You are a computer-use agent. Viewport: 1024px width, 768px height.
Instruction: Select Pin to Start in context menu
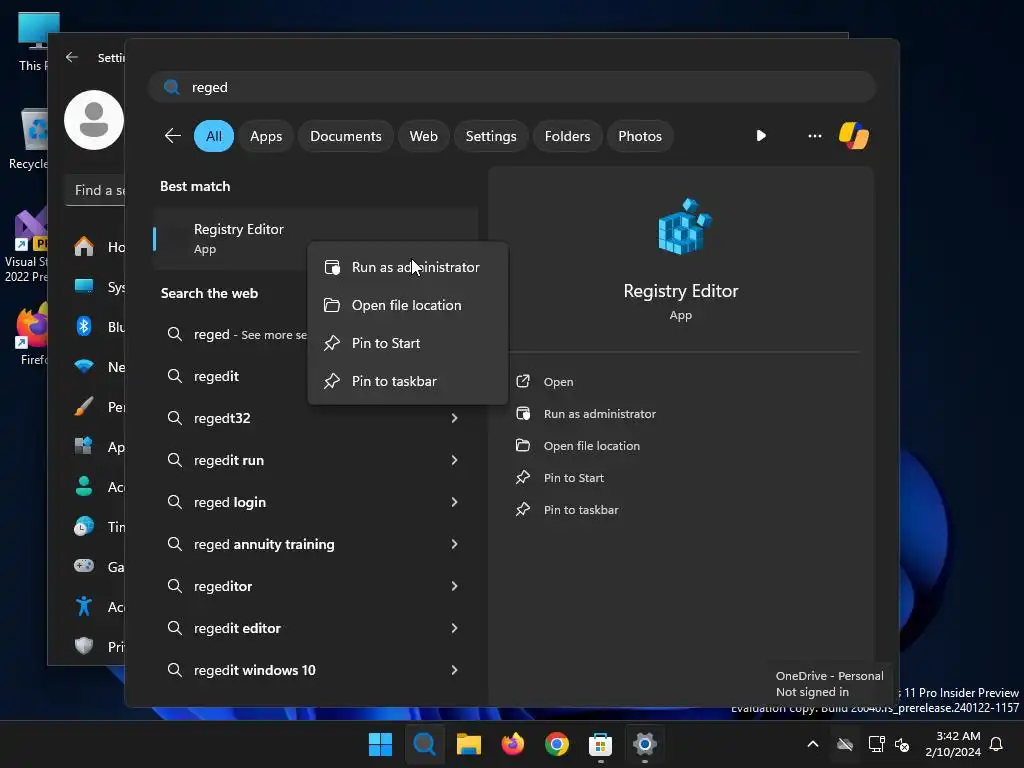[408, 343]
